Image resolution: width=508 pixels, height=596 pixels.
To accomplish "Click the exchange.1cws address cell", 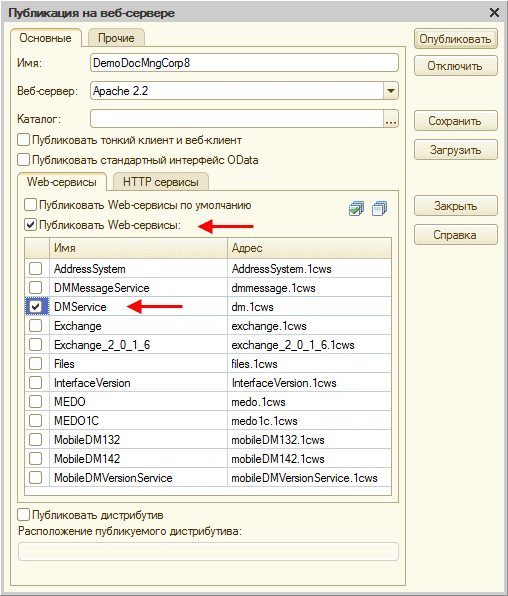I will coord(309,326).
